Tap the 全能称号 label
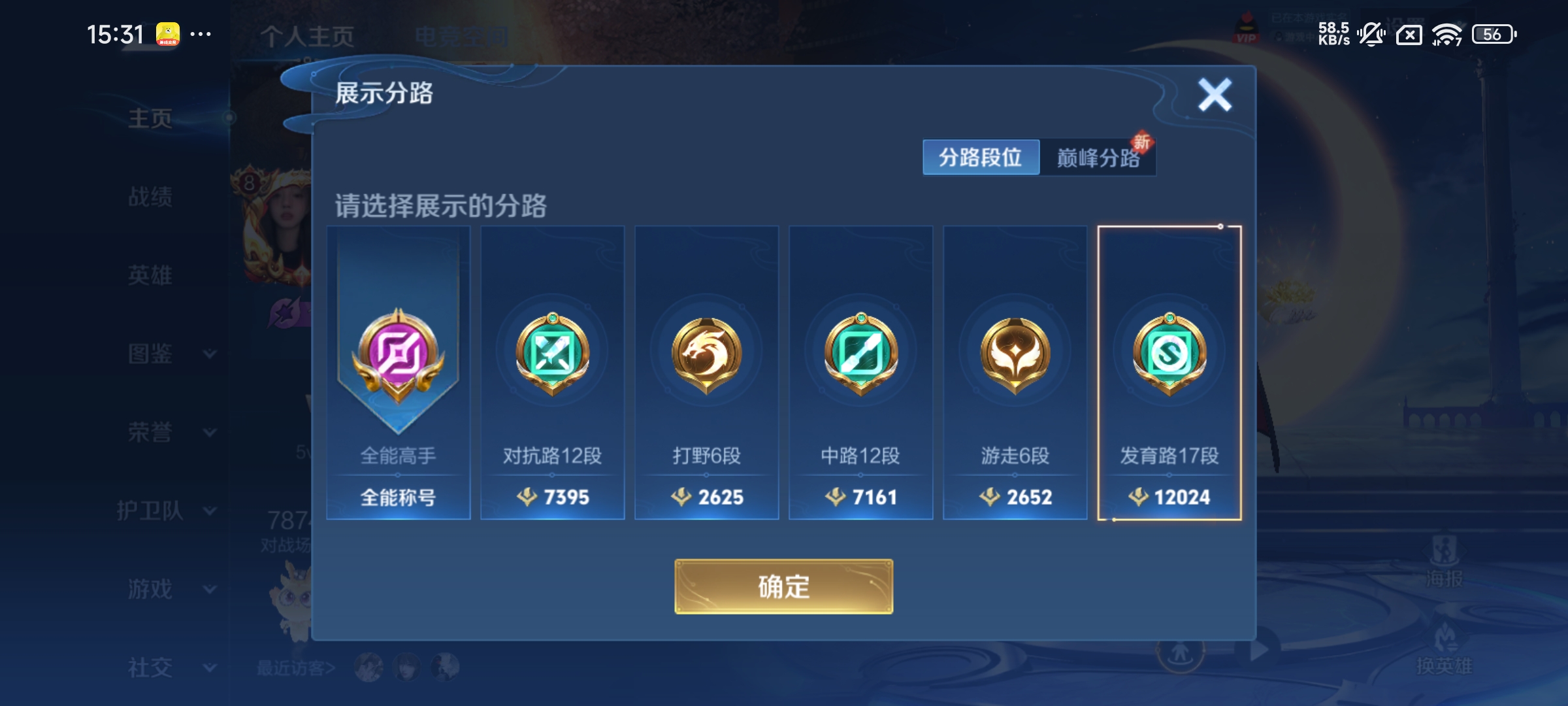The image size is (1568, 706). (x=398, y=497)
